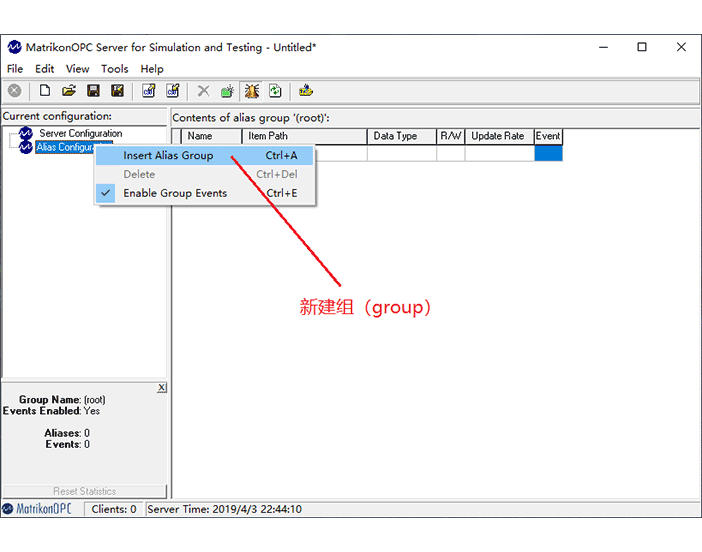Click the Data Type column header
The width and height of the screenshot is (702, 552).
[x=402, y=136]
